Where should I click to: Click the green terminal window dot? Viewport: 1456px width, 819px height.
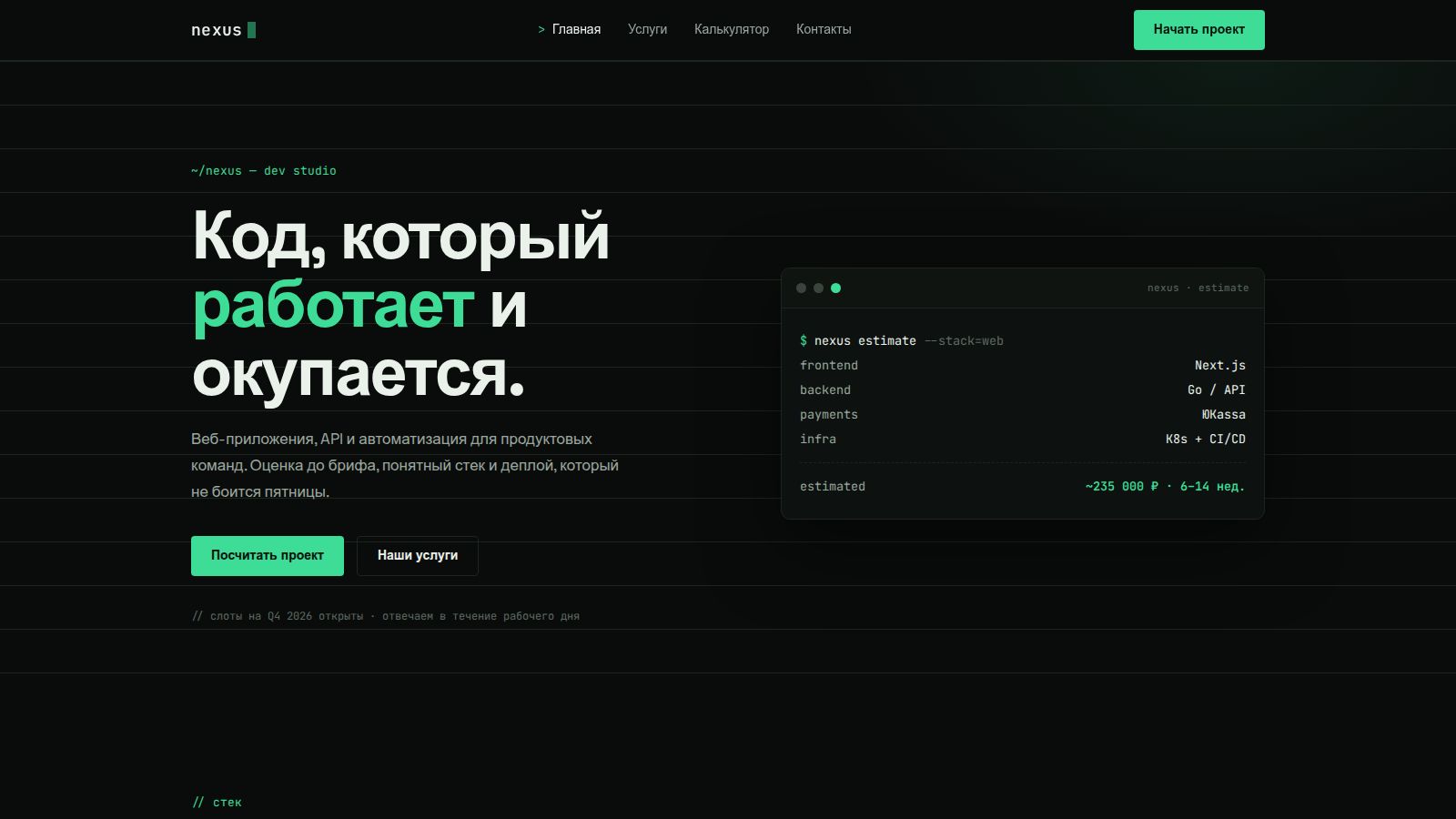(835, 288)
